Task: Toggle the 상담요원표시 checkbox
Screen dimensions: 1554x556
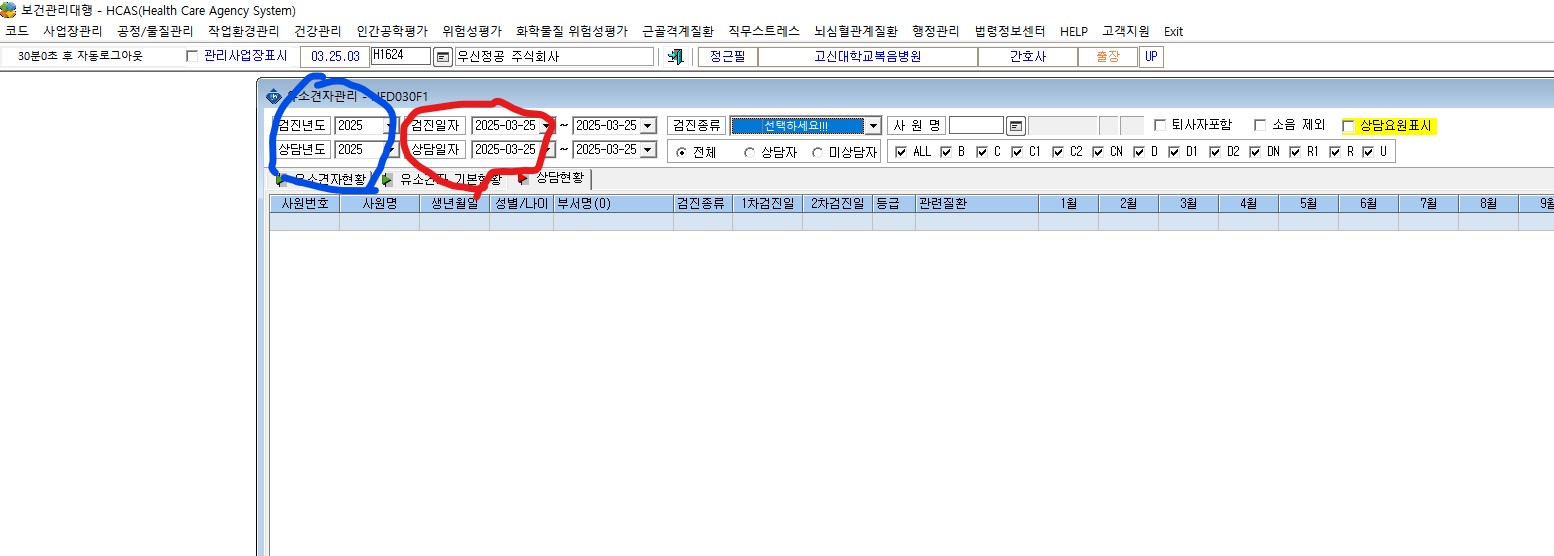Action: [1348, 126]
